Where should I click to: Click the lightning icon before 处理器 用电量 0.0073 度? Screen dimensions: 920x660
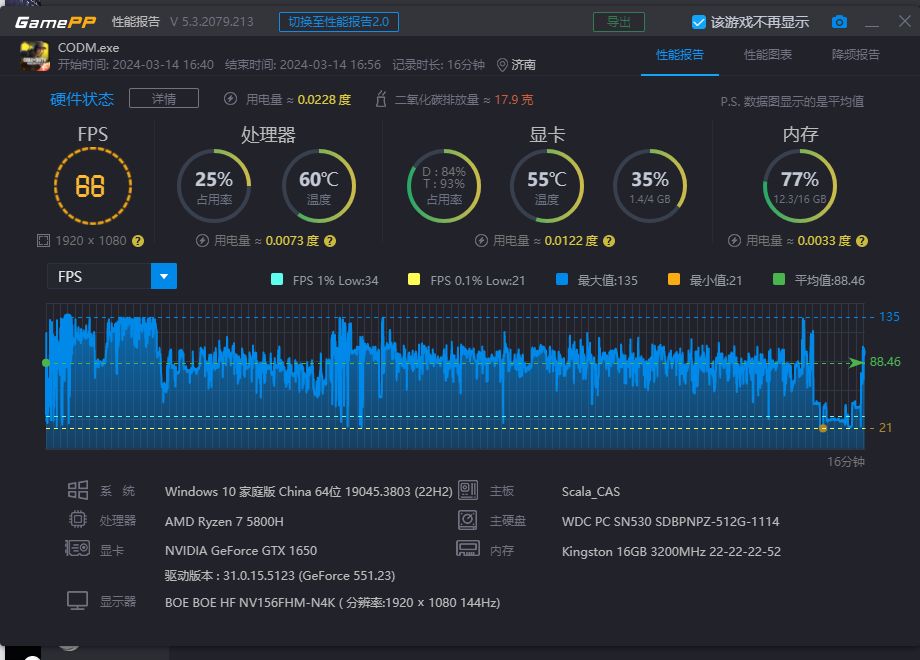[x=202, y=241]
